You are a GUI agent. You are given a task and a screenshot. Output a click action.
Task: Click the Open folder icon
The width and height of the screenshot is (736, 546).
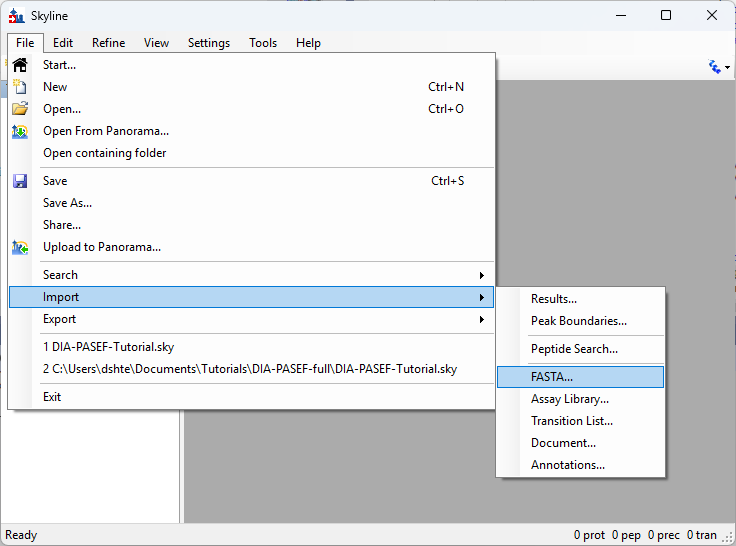pyautogui.click(x=20, y=109)
